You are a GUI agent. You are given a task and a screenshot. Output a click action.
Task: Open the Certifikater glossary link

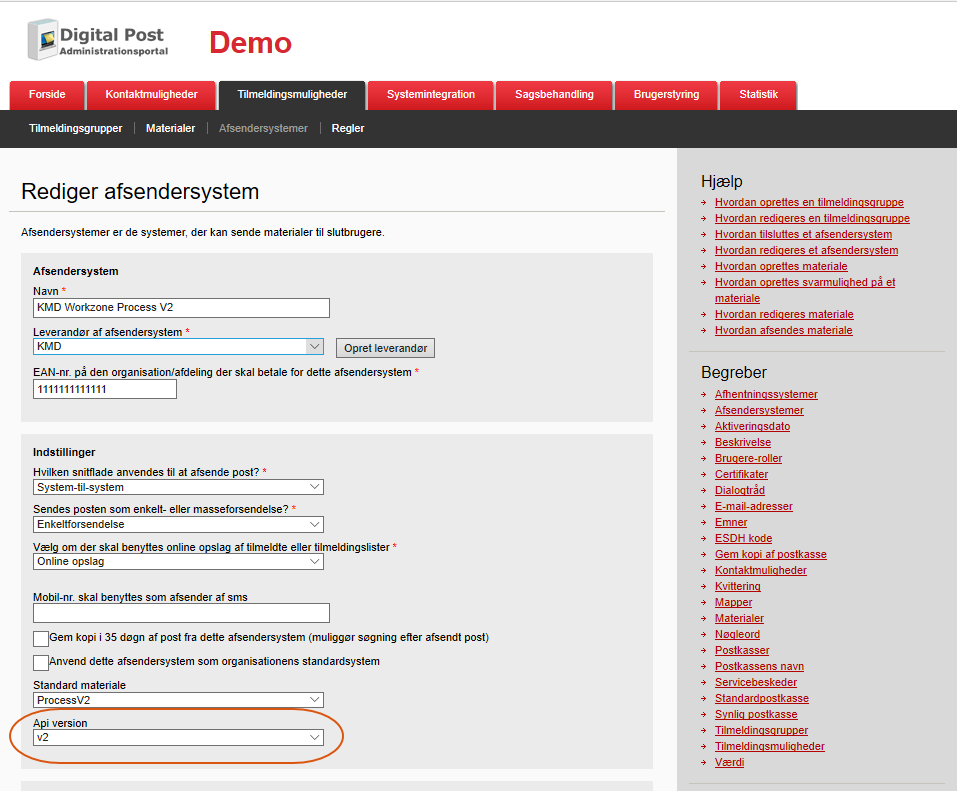click(x=742, y=474)
